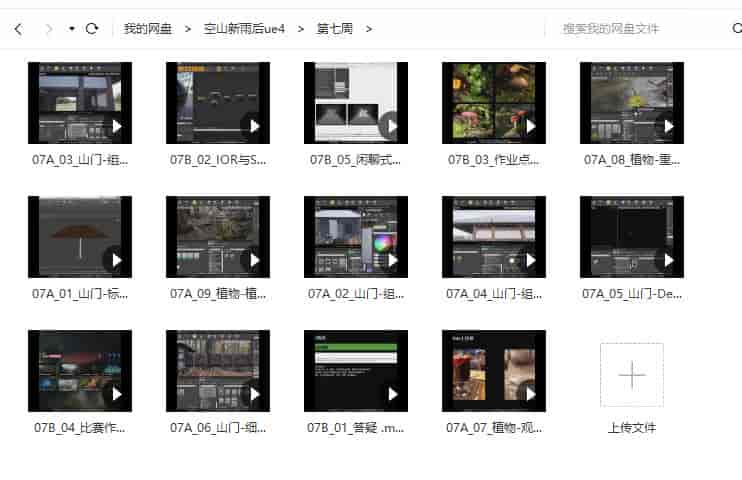Viewport: 742px width, 480px height.
Task: Click the 上传文件 label
Action: (632, 427)
